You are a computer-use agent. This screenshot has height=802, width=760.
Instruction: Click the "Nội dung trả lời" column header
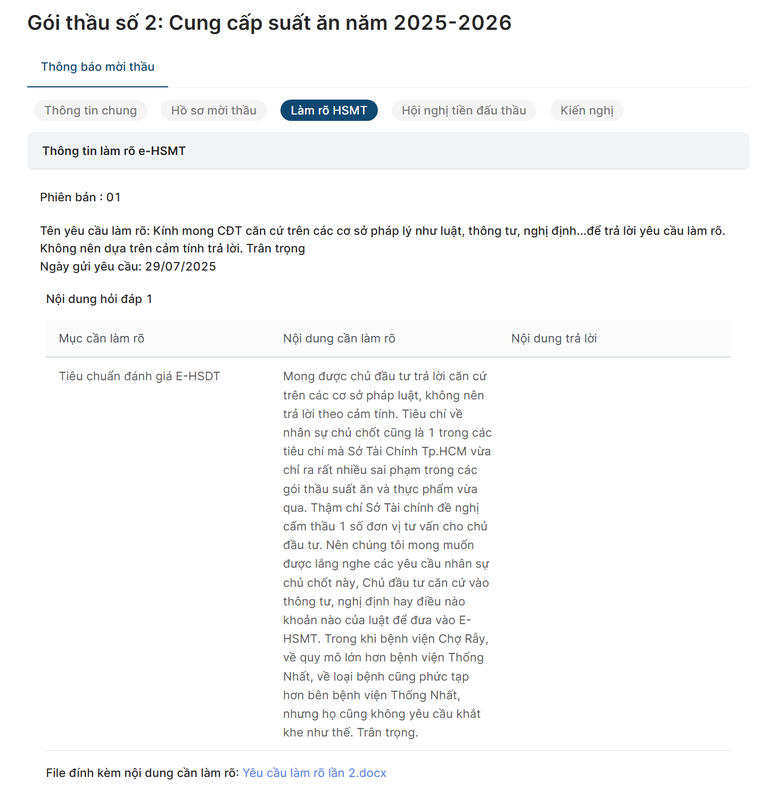coord(554,339)
